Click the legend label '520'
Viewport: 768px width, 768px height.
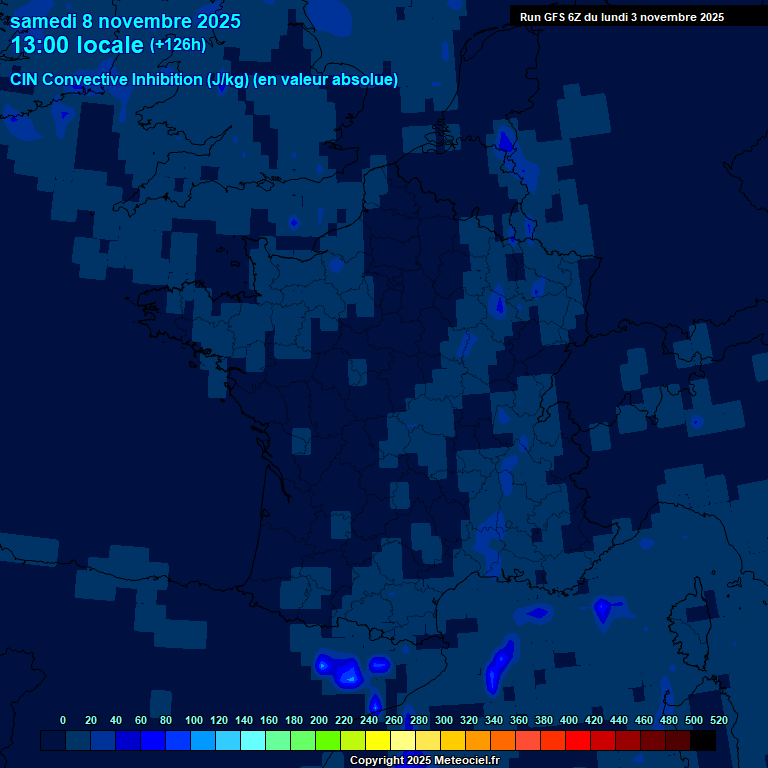point(718,720)
